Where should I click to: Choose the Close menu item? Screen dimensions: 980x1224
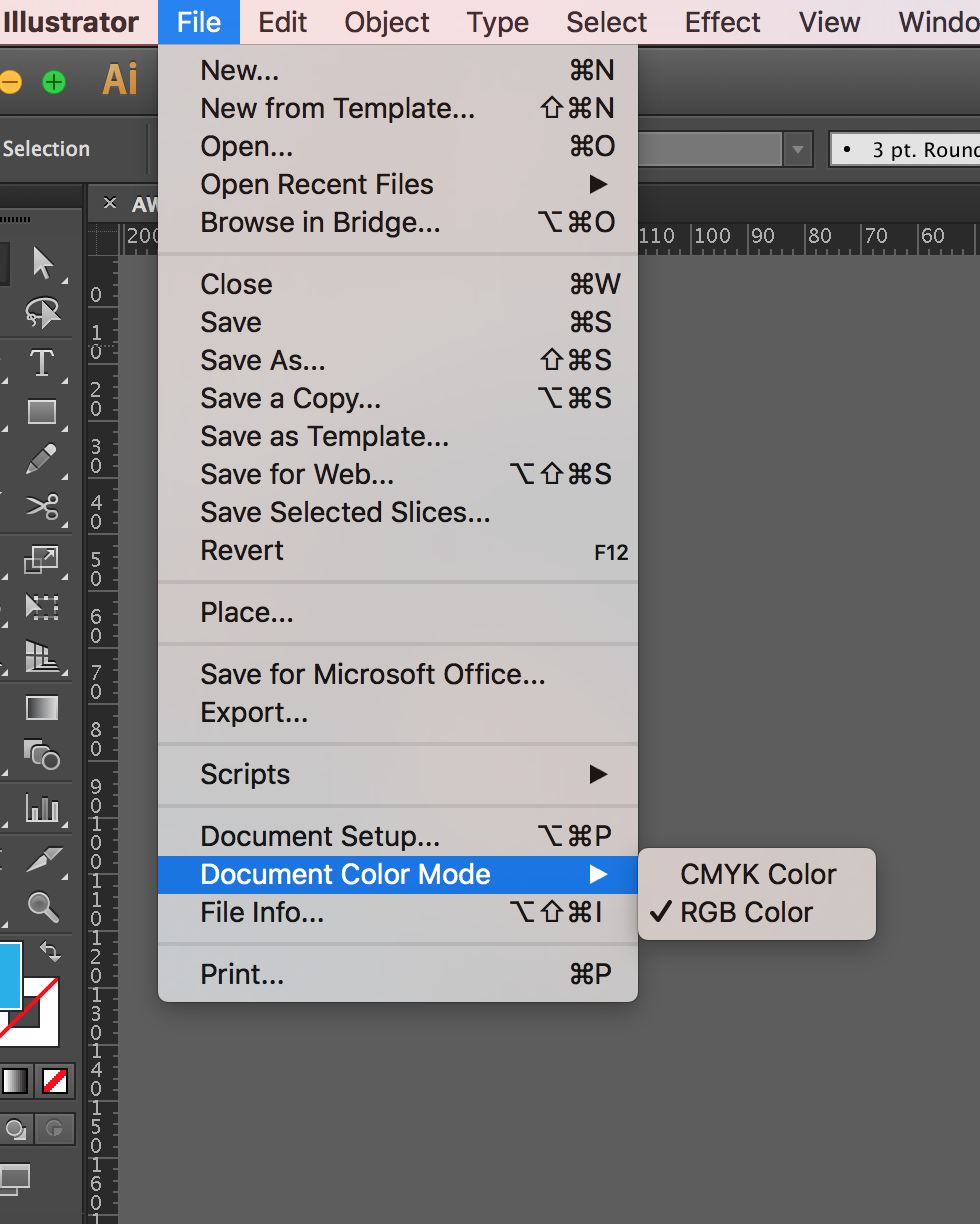coord(398,284)
